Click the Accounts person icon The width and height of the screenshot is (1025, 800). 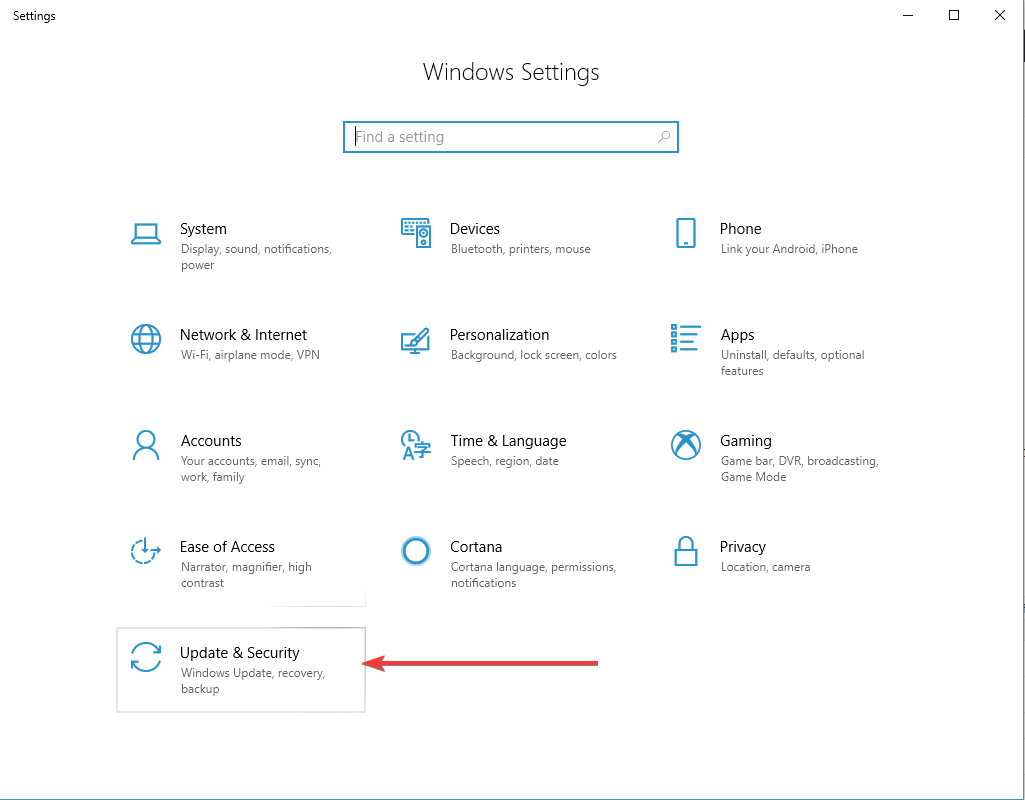pos(146,445)
